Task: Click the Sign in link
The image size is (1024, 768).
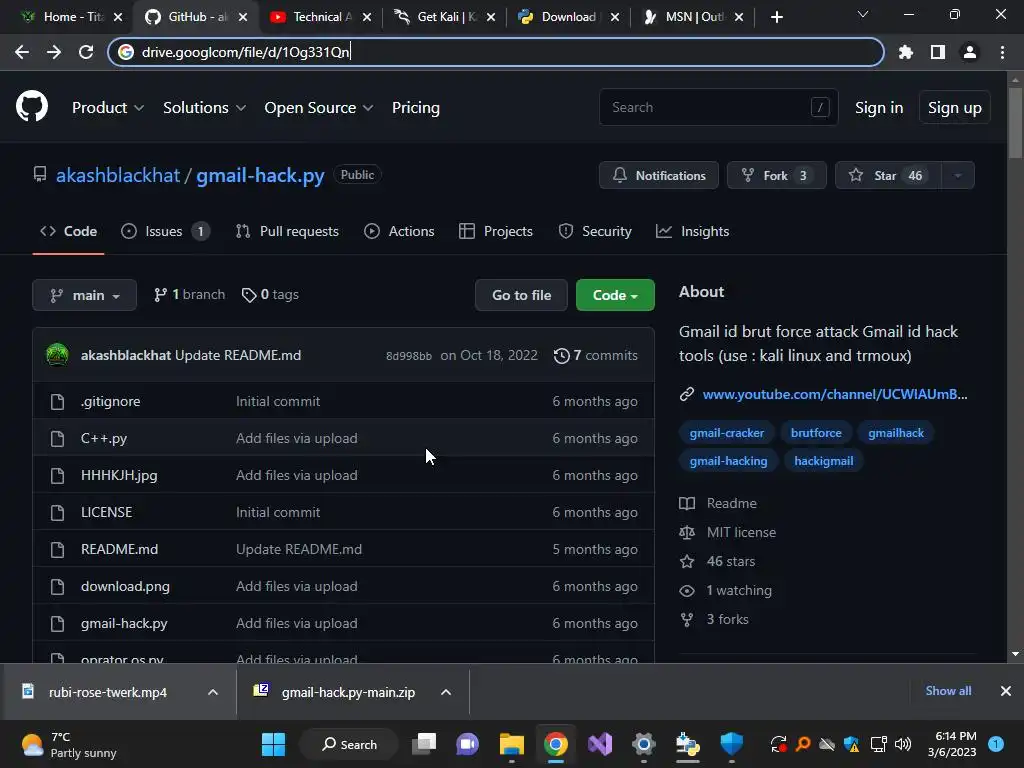Action: tap(879, 108)
